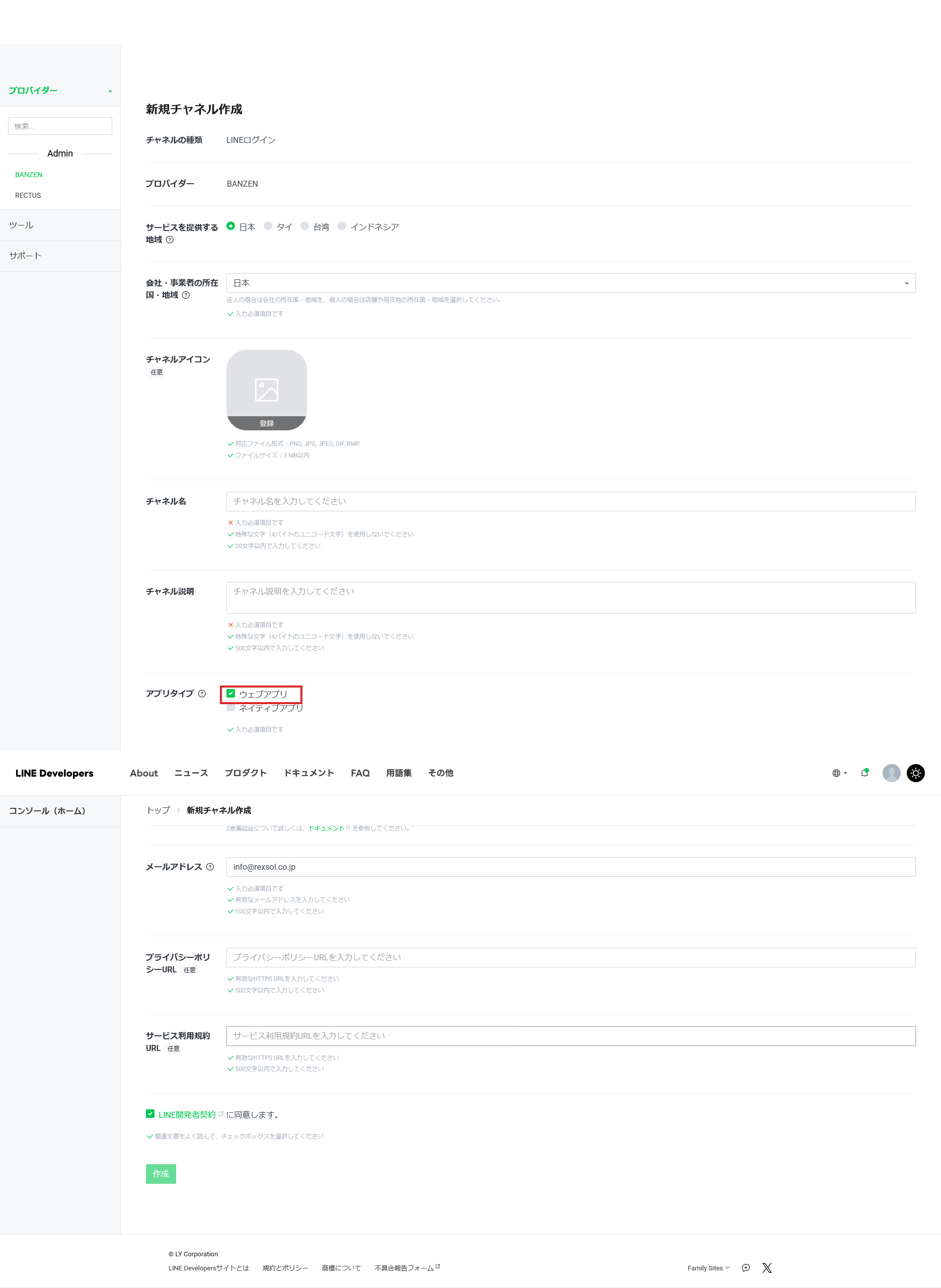The width and height of the screenshot is (941, 1288).
Task: Show help for サービスを提供する地域
Action: click(170, 240)
